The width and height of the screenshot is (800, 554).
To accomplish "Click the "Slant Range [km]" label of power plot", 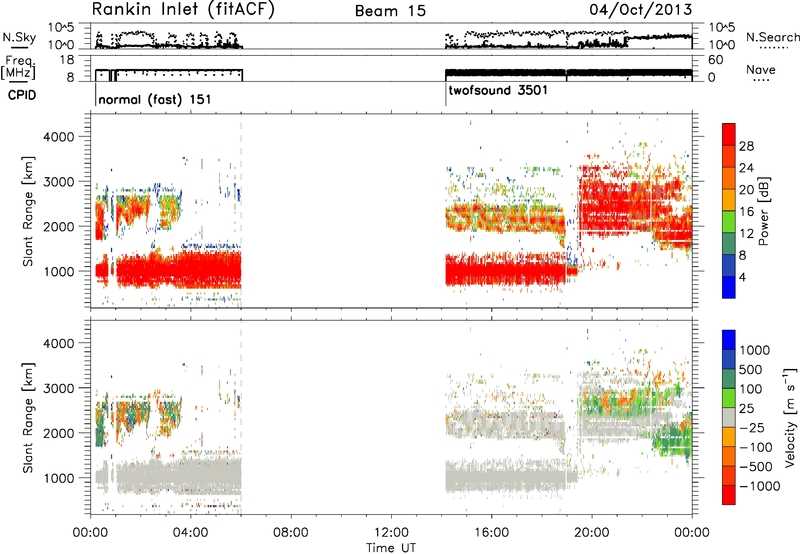I will 28,211.
